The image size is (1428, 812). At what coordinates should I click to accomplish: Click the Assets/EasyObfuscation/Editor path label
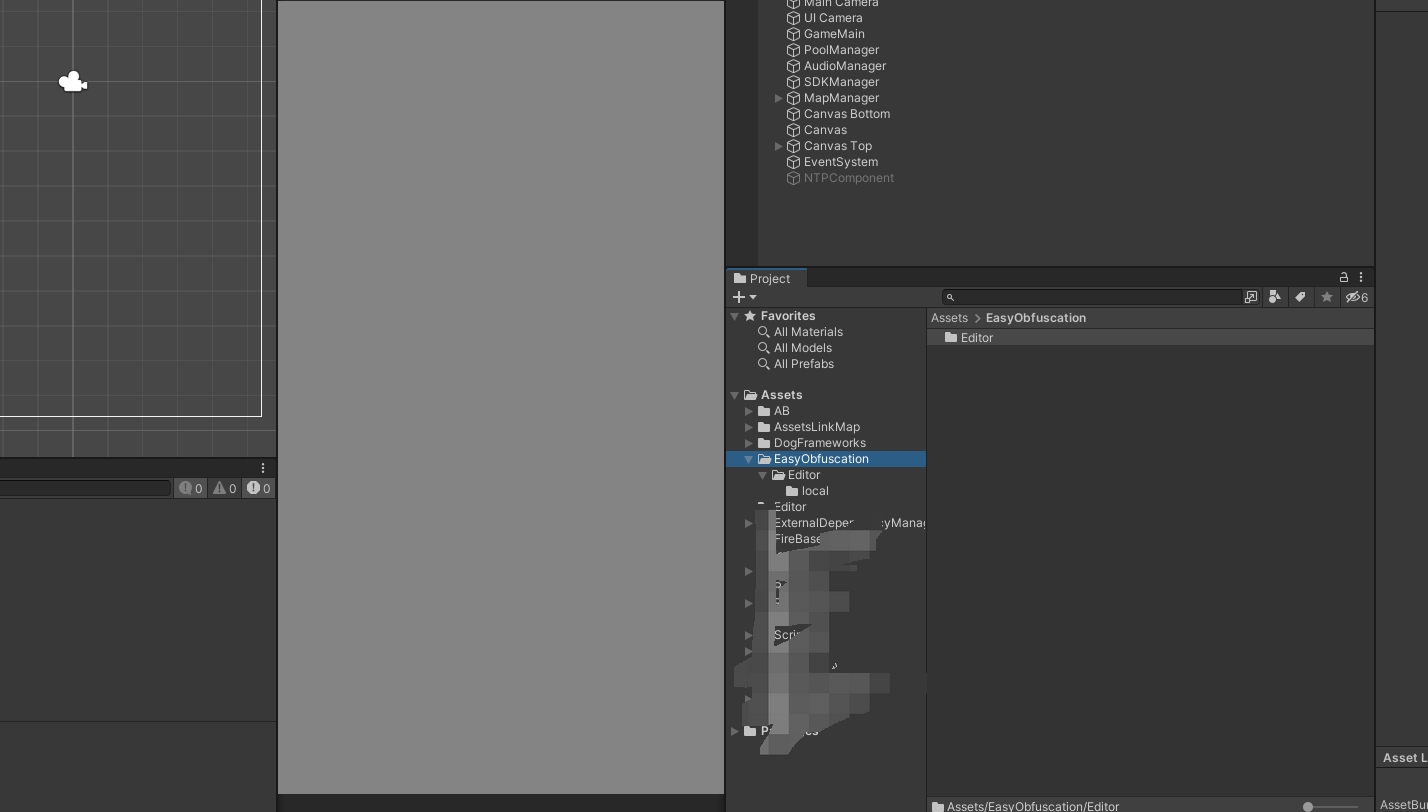(1033, 806)
